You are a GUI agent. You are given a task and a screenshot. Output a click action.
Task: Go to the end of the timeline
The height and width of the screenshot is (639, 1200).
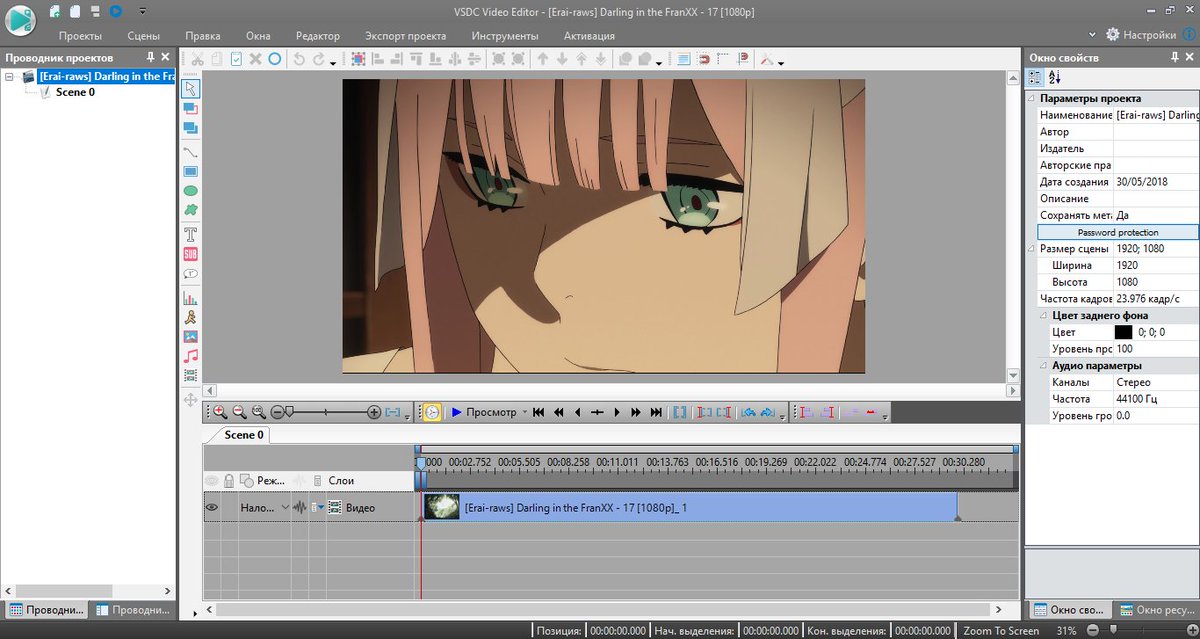pyautogui.click(x=656, y=412)
